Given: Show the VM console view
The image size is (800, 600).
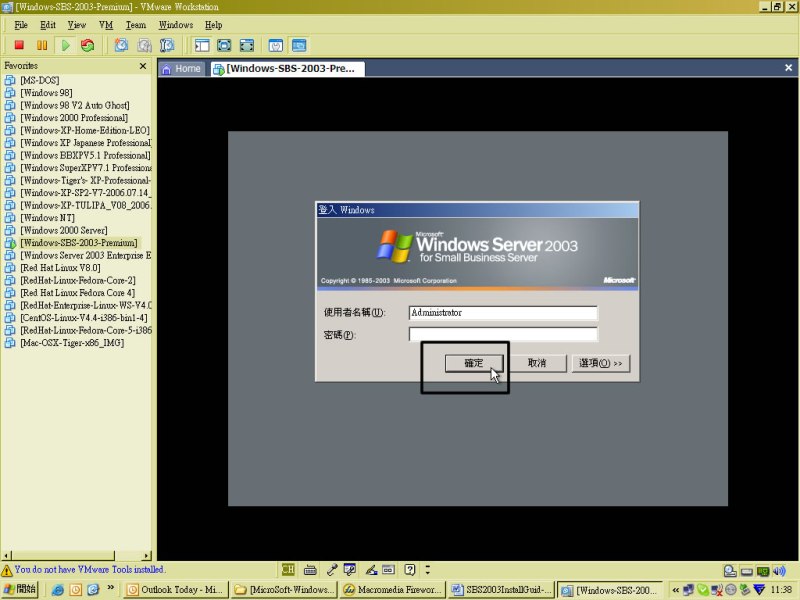Looking at the screenshot, I should pyautogui.click(x=299, y=45).
